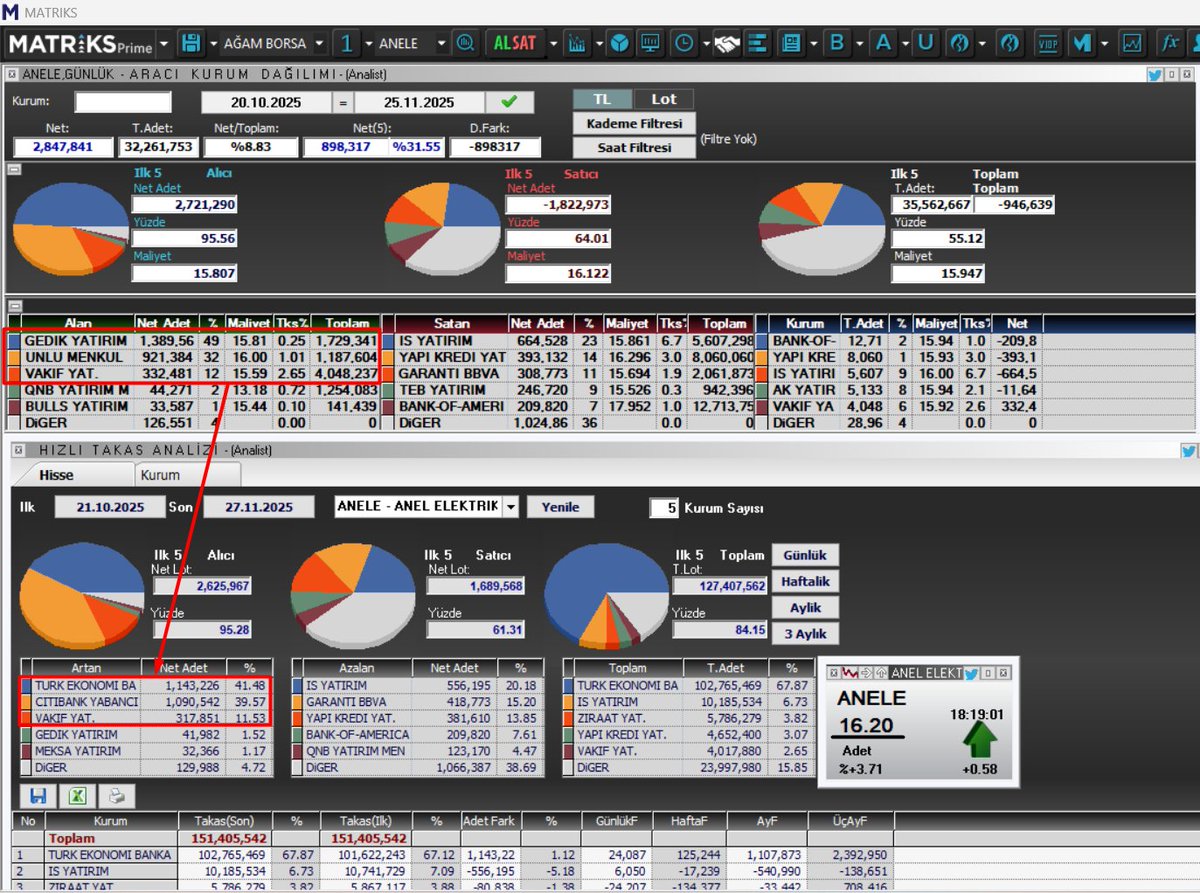
Task: Click the Kurum Sayısı field showing 5
Action: click(x=664, y=508)
